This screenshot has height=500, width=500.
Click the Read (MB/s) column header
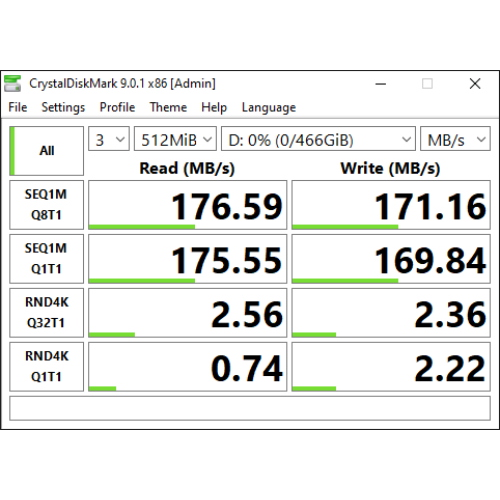click(187, 168)
